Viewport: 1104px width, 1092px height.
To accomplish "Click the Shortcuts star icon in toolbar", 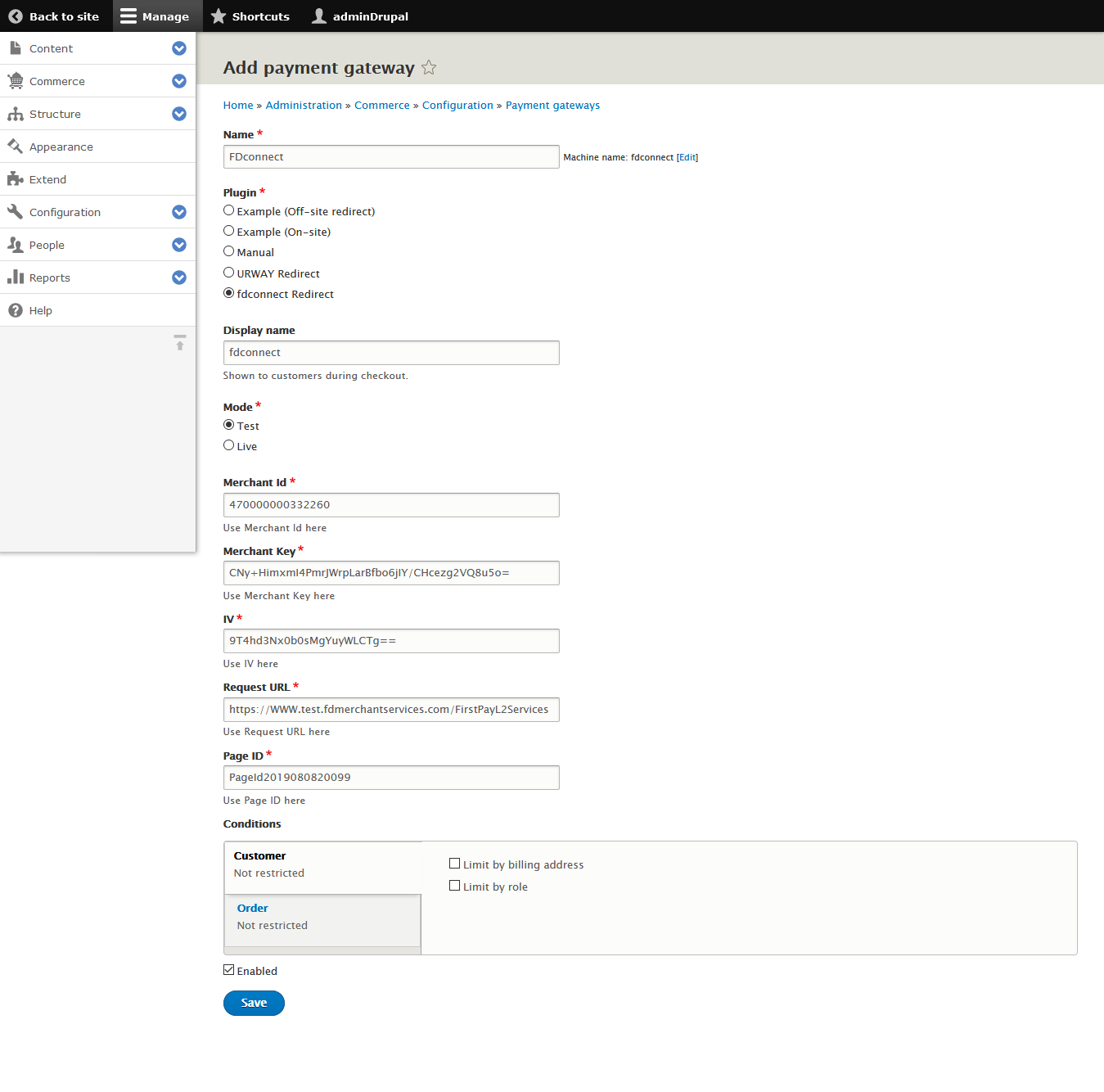I will click(219, 16).
